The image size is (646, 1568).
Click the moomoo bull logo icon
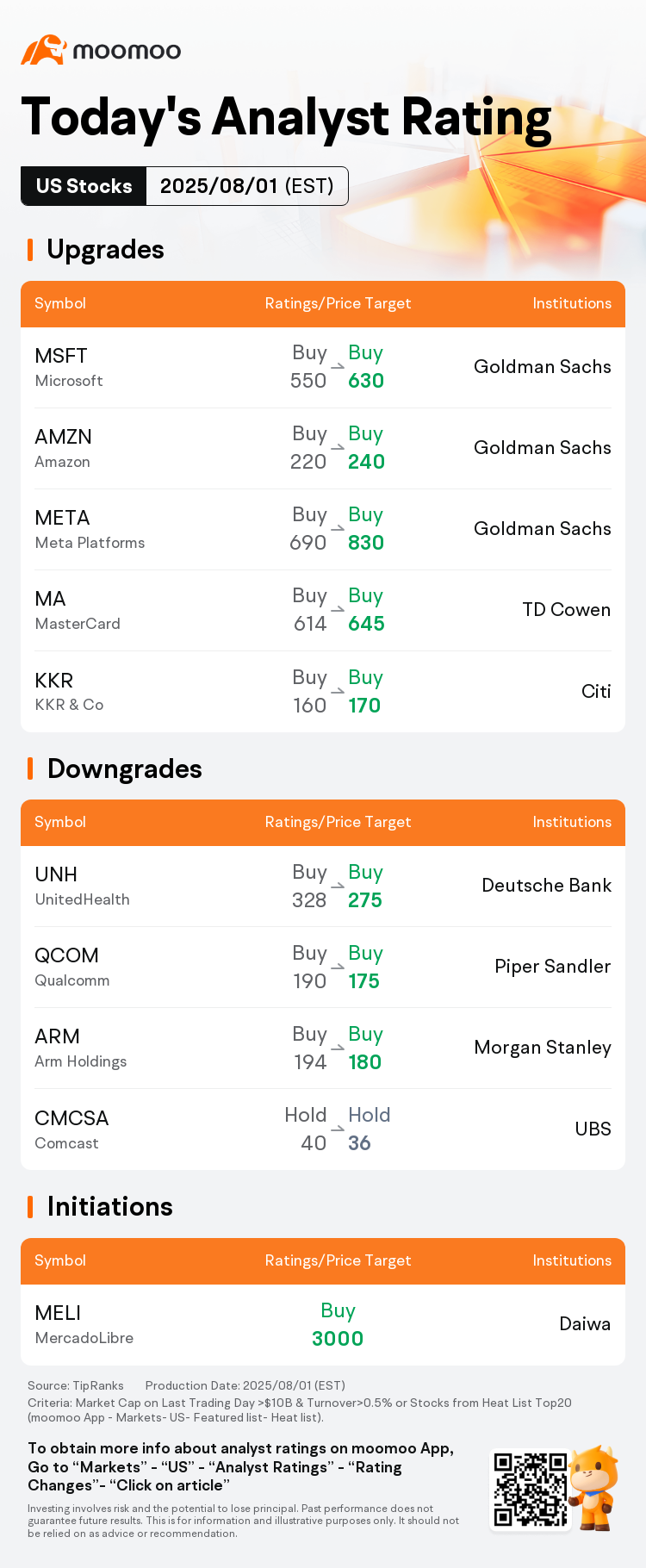pyautogui.click(x=44, y=50)
